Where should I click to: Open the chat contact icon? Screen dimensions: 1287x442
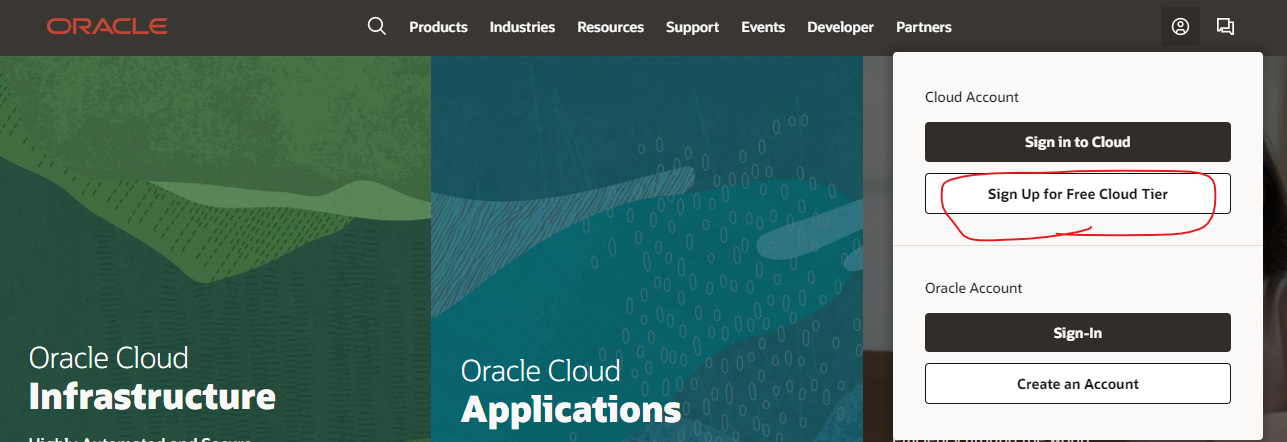(1225, 27)
